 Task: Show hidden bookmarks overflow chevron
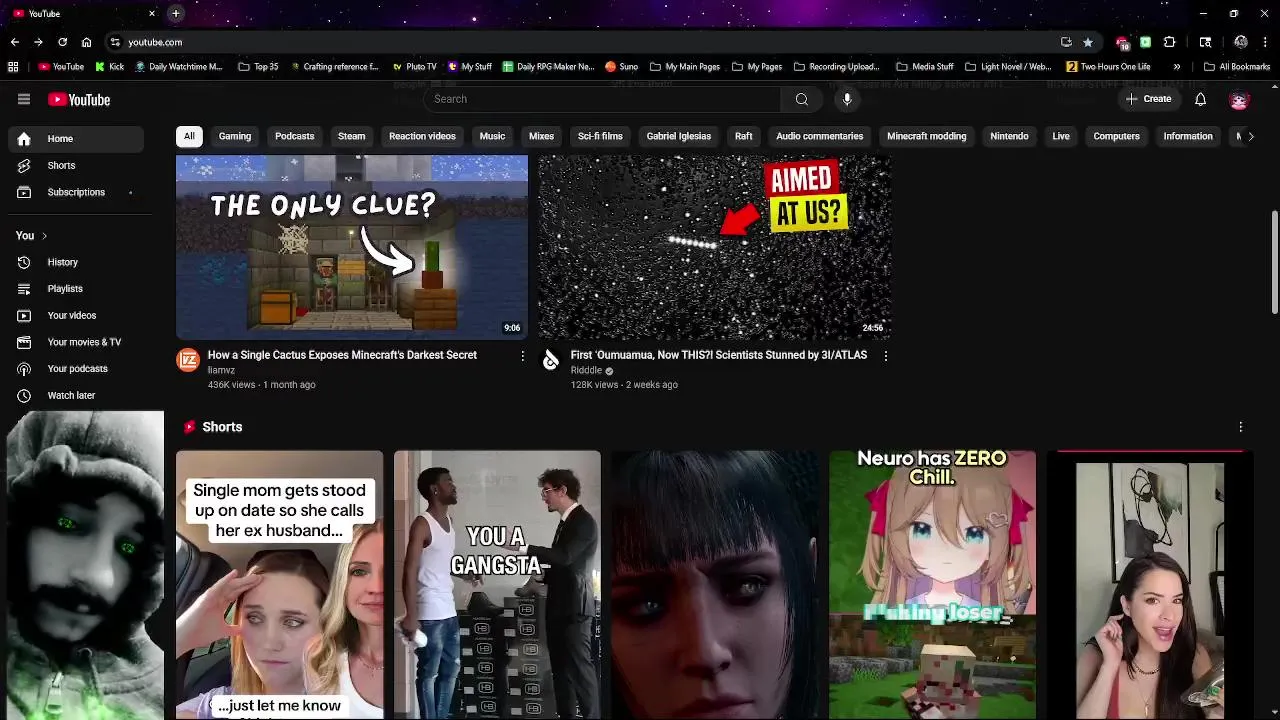tap(1177, 67)
